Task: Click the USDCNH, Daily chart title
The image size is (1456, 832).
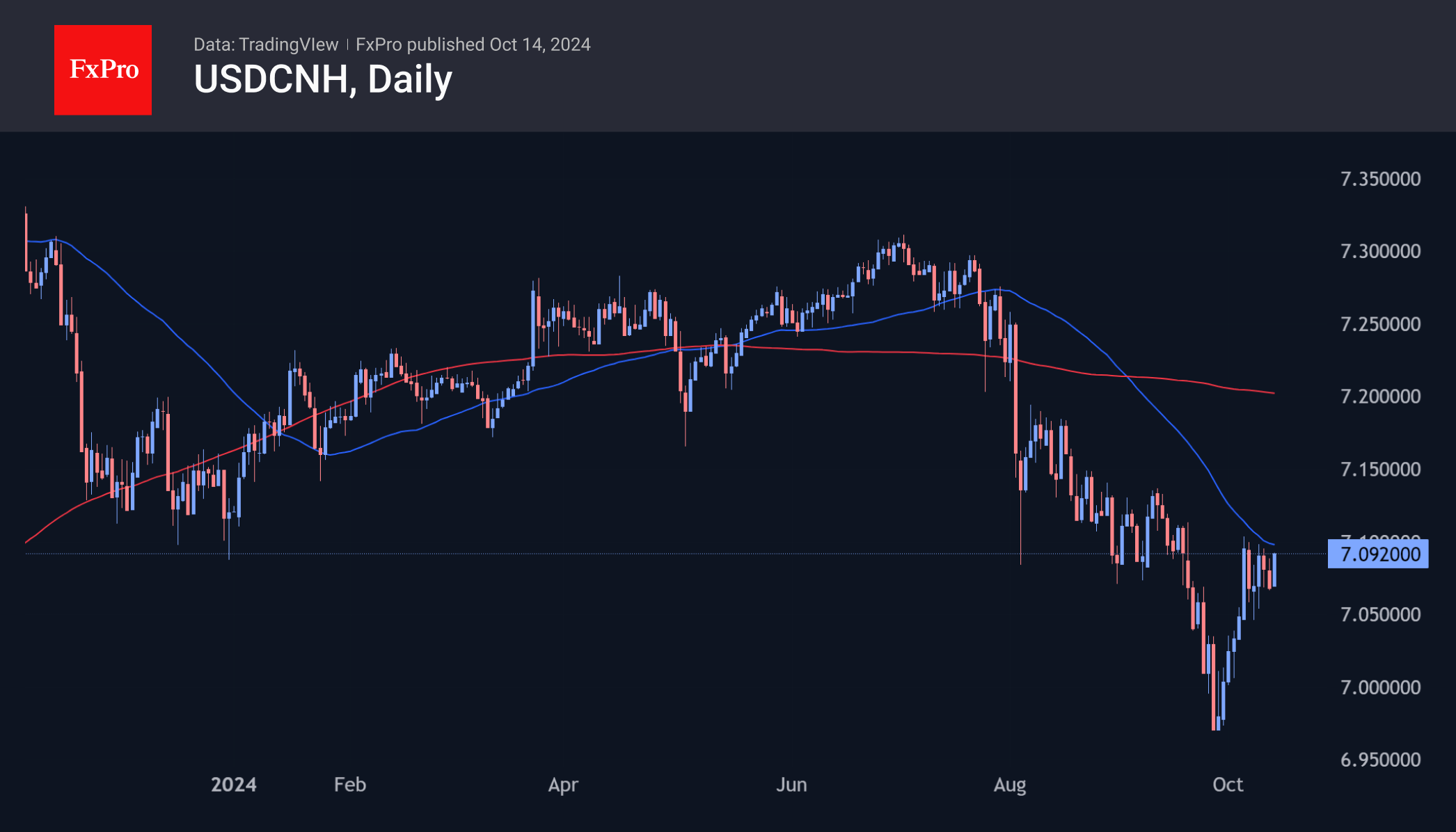Action: click(323, 79)
